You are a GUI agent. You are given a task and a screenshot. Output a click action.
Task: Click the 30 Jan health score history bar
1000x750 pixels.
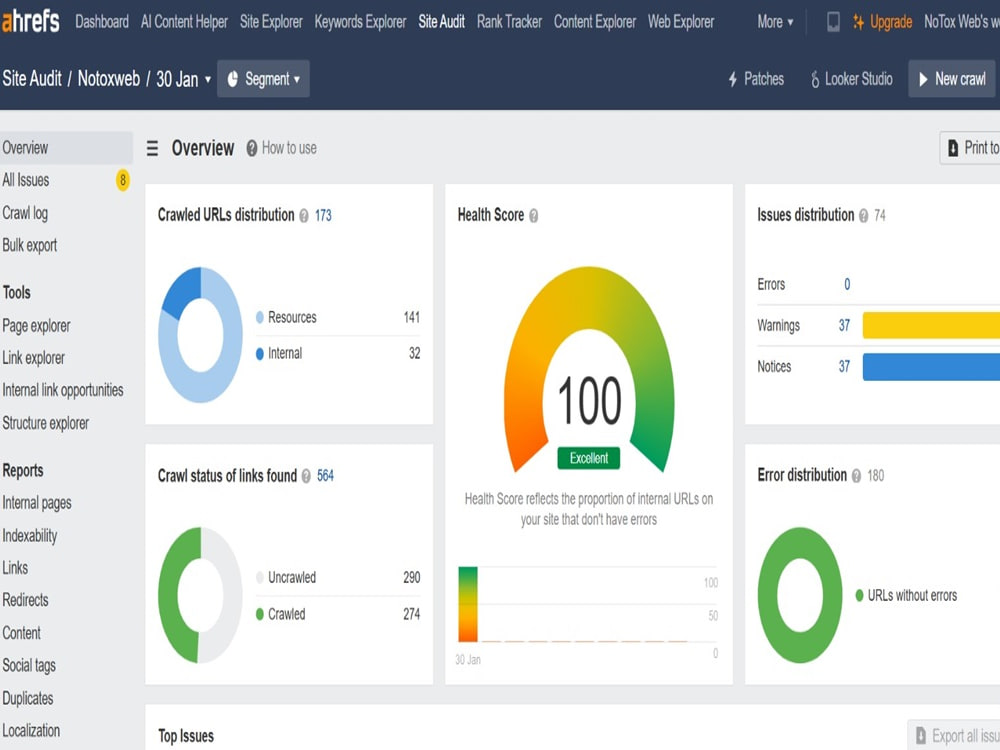(467, 604)
